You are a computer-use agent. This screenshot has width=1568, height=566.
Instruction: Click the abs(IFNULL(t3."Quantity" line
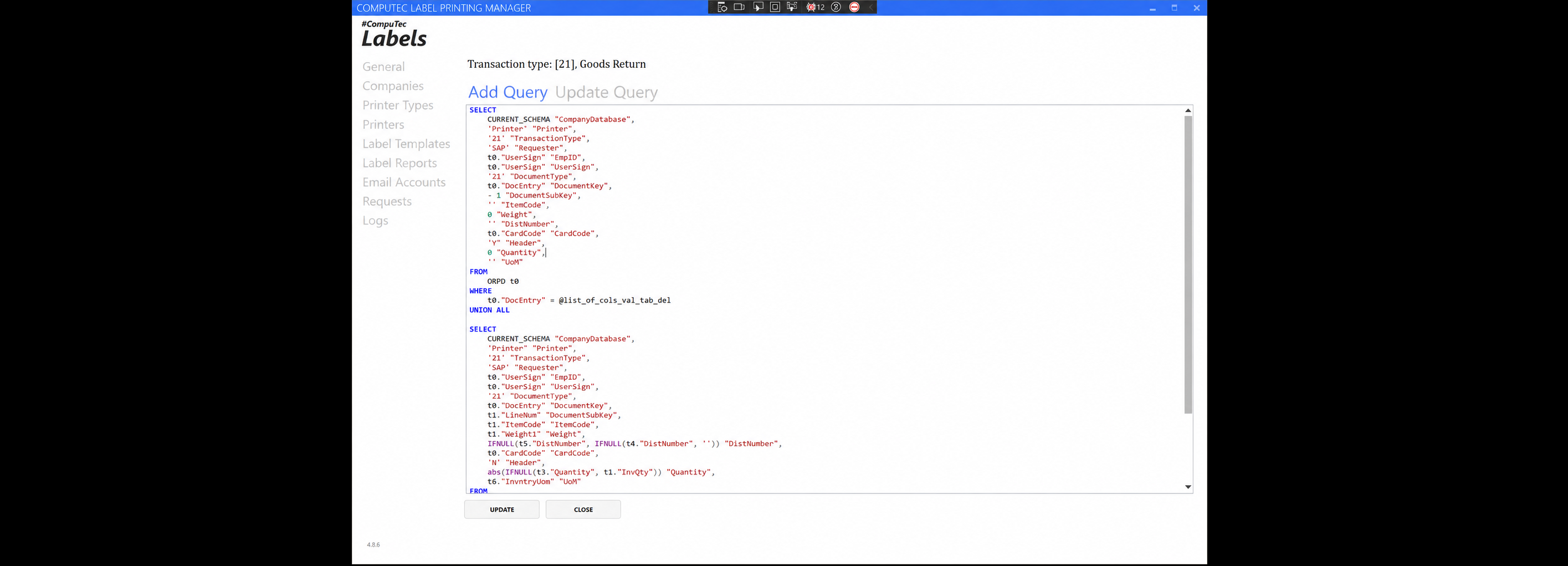[x=601, y=472]
